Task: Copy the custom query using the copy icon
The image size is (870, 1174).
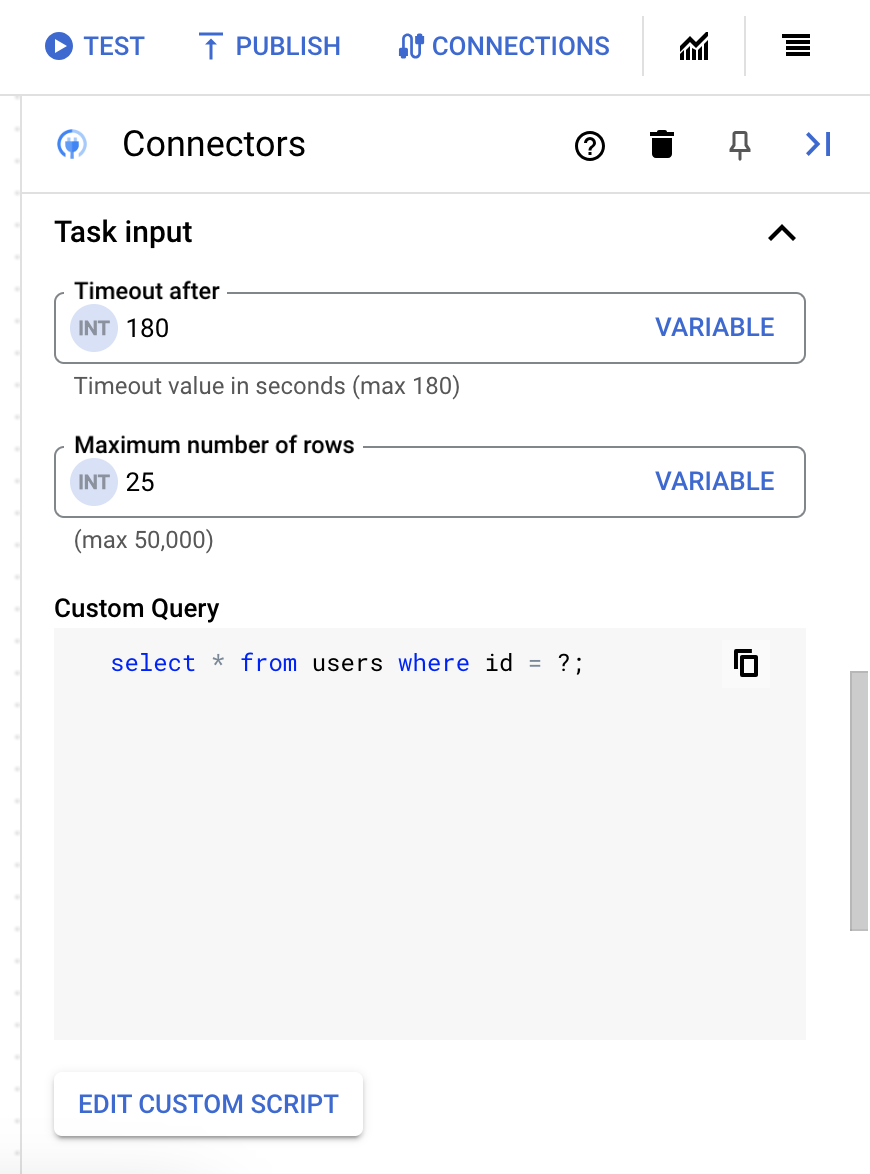Action: tap(745, 662)
